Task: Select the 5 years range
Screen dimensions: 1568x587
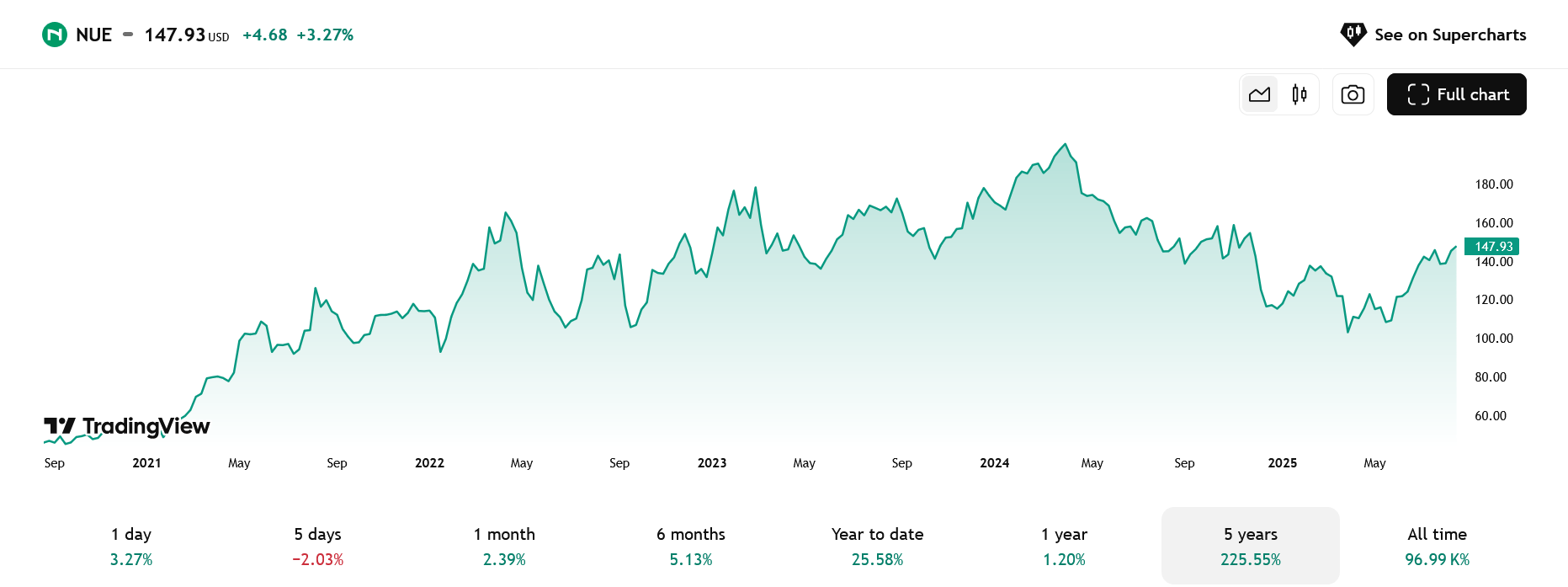Action: [1251, 546]
